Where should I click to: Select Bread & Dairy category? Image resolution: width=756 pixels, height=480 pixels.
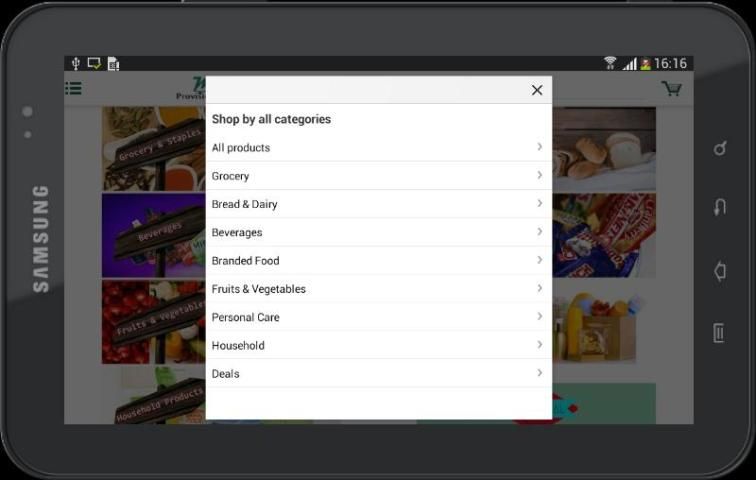tap(244, 204)
